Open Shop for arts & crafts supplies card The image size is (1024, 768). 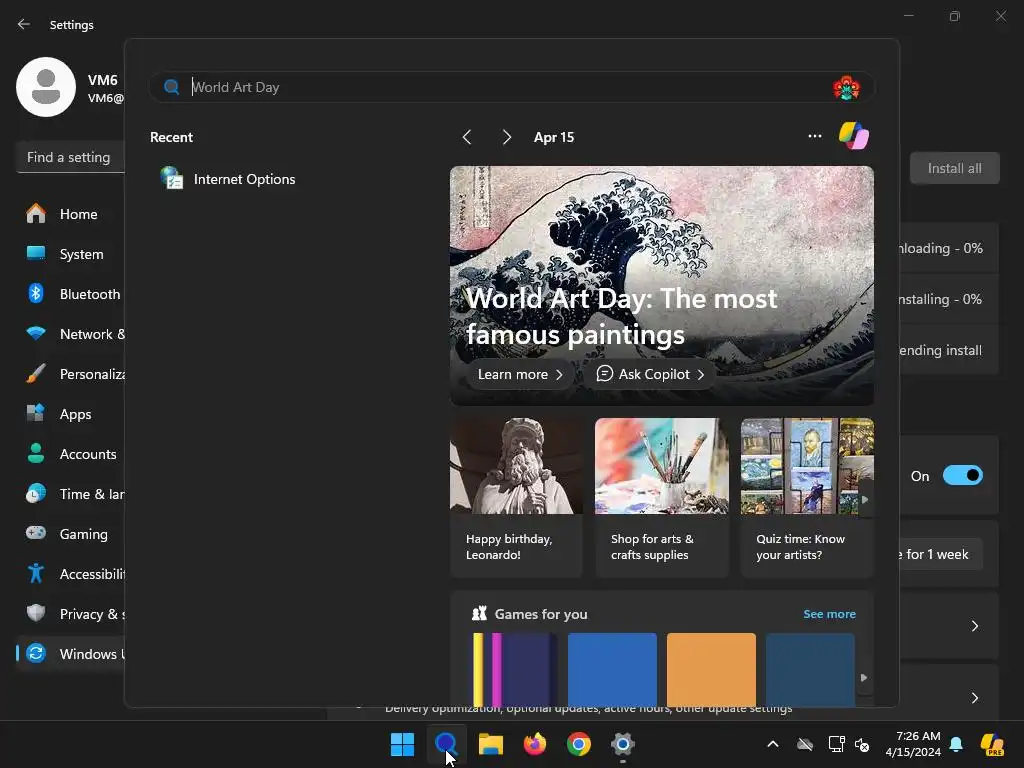pyautogui.click(x=661, y=498)
